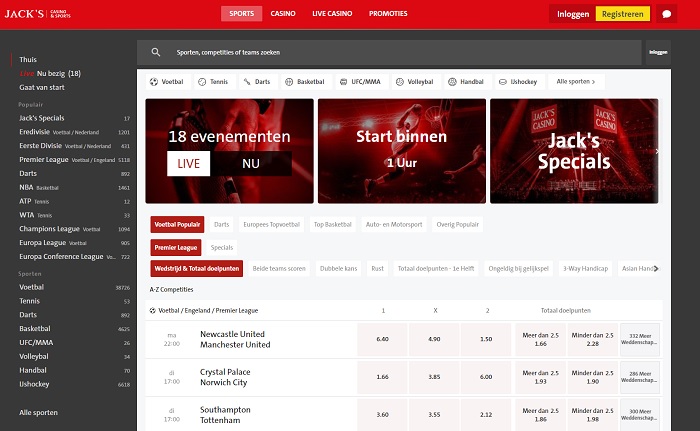Select the UFC/MMA sport chip

362,82
